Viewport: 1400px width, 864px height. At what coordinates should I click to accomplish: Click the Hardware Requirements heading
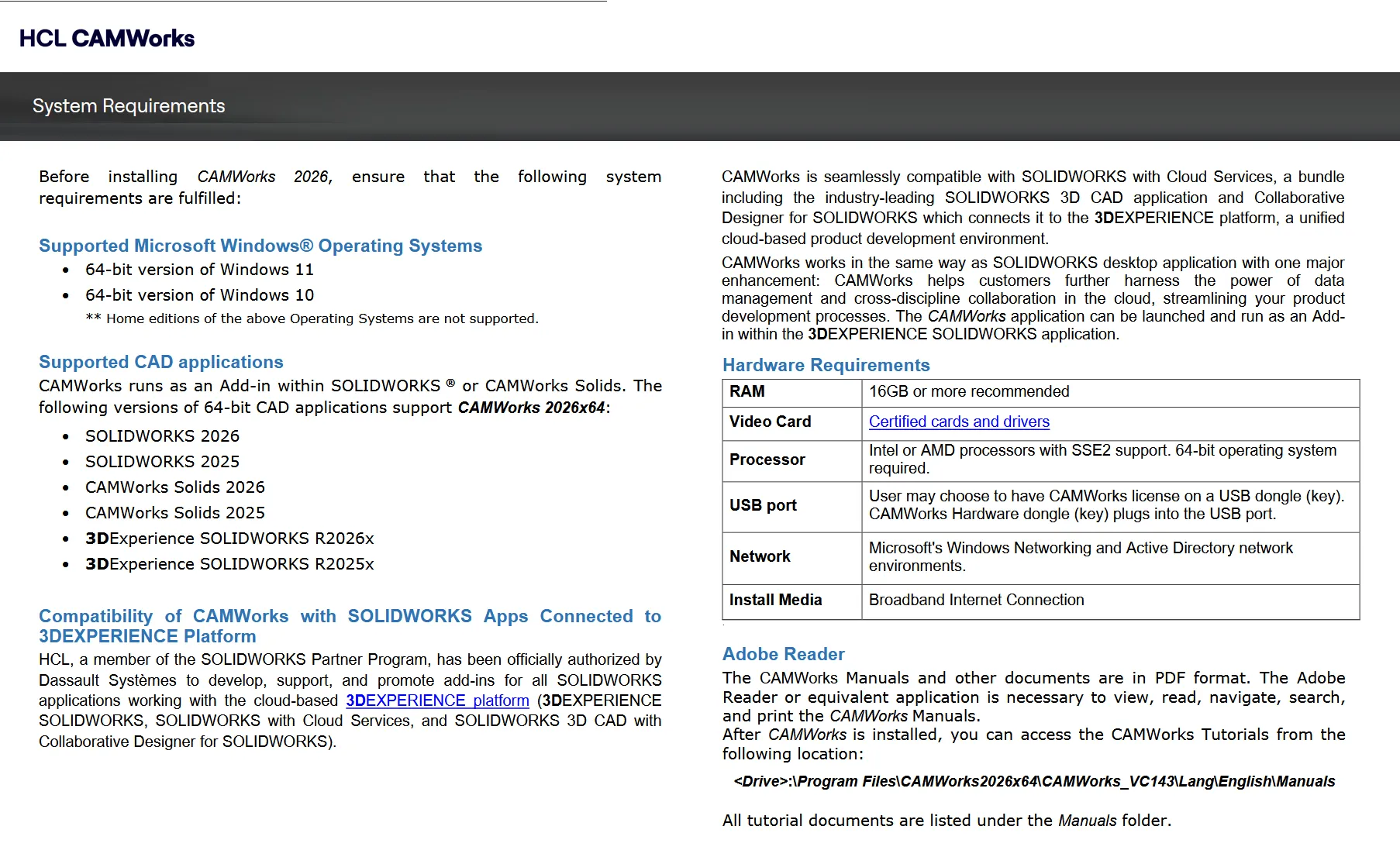(826, 365)
